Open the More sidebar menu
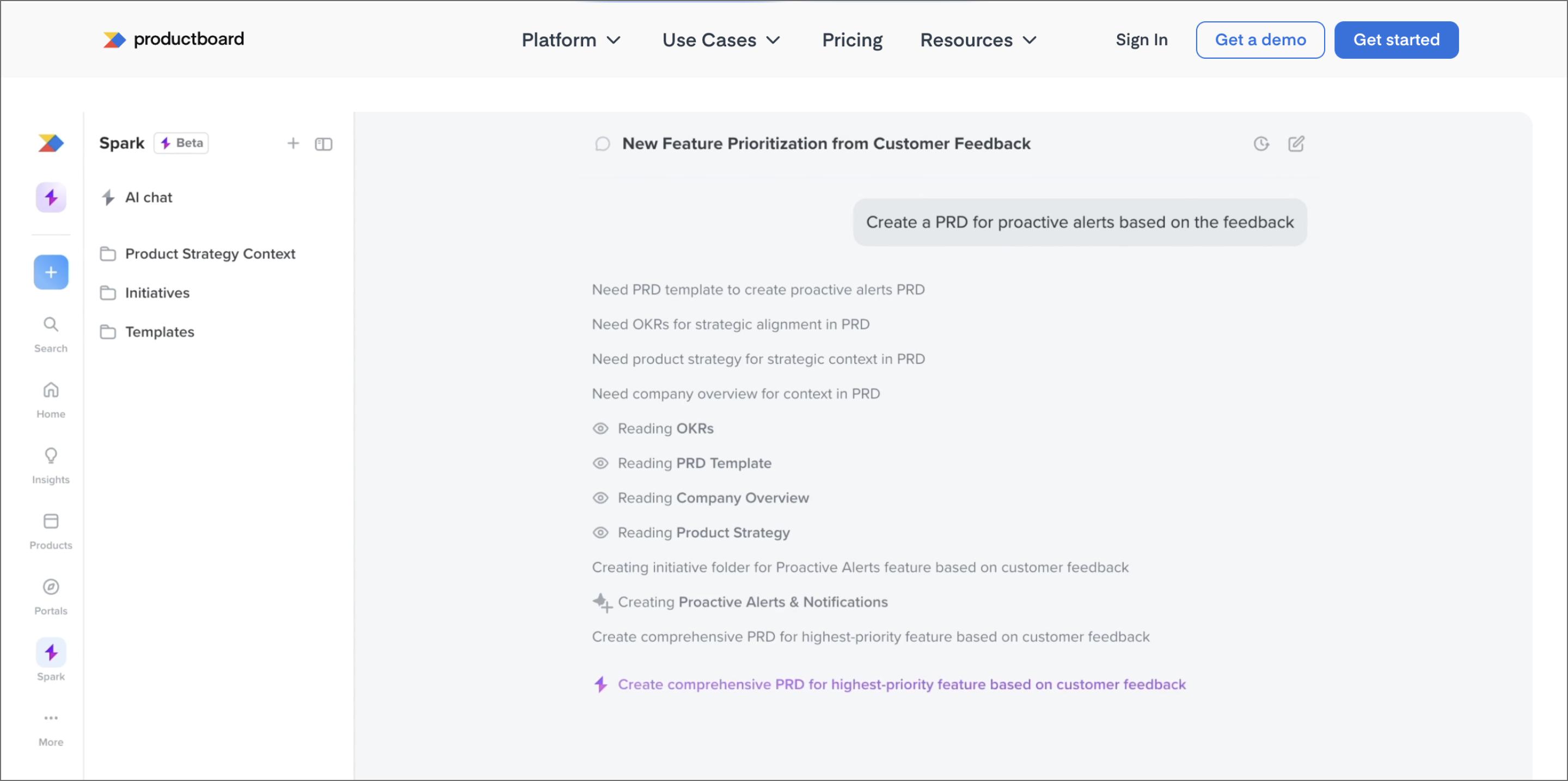This screenshot has width=1568, height=781. tap(51, 729)
